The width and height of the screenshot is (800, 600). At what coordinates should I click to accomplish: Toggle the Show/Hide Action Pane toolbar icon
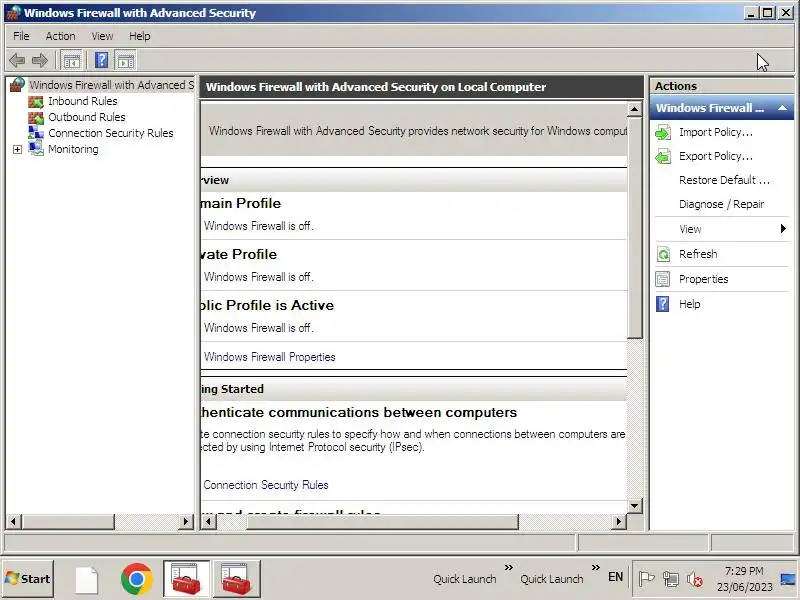(126, 61)
